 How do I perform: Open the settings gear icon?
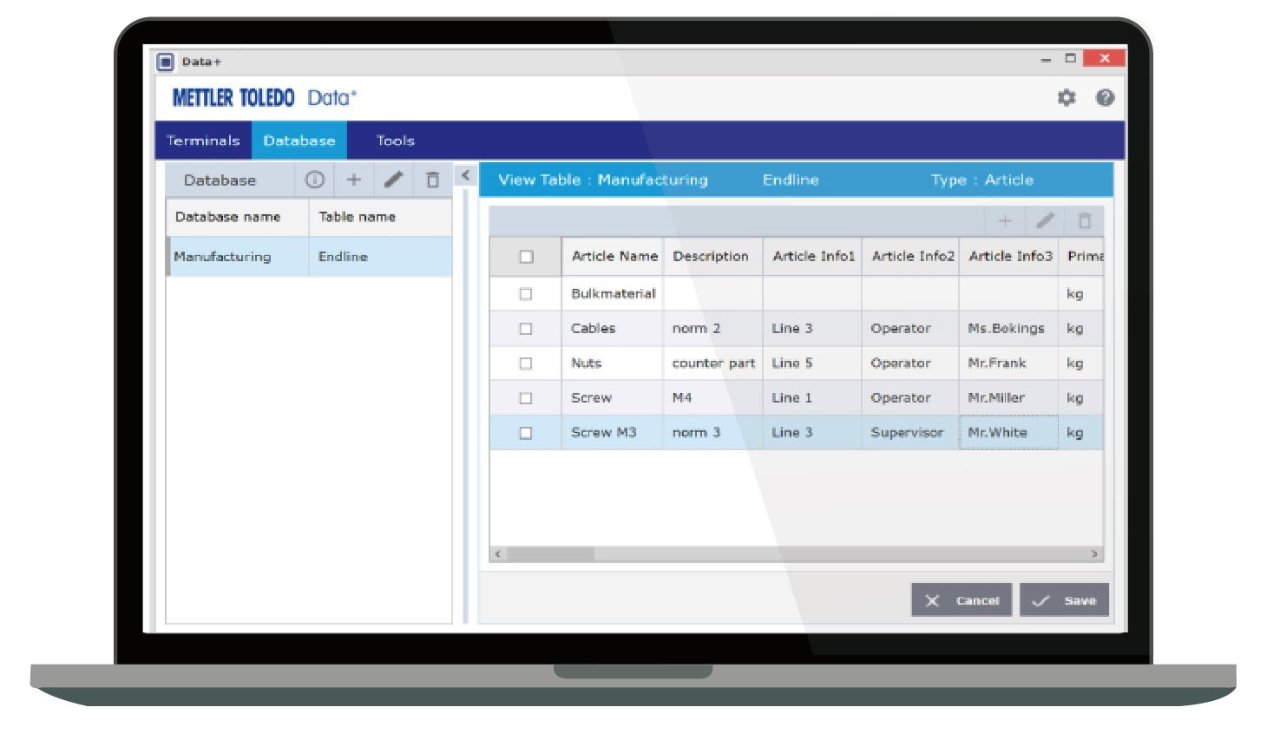(x=1067, y=98)
